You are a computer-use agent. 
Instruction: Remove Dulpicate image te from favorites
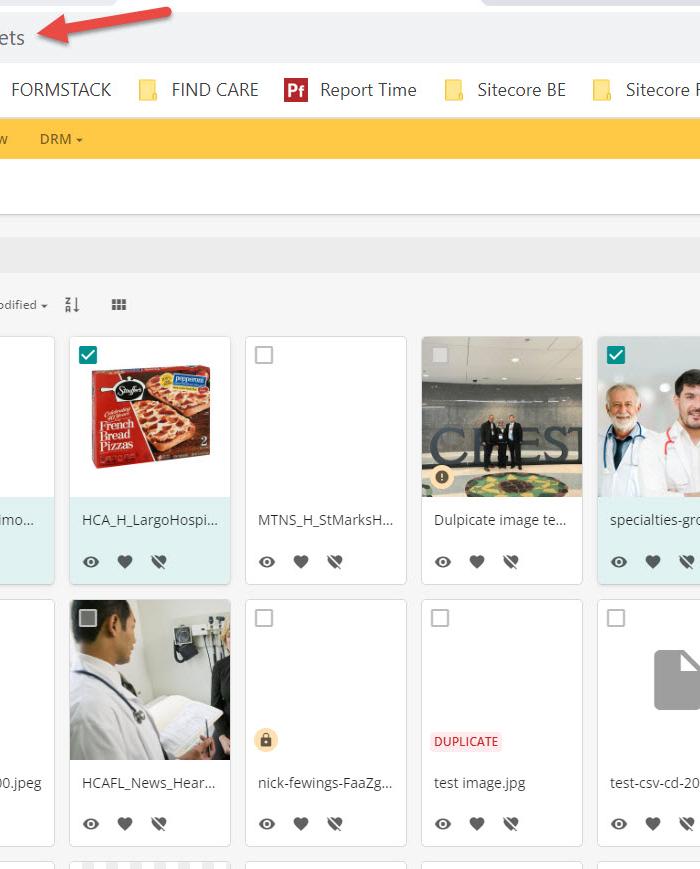510,562
